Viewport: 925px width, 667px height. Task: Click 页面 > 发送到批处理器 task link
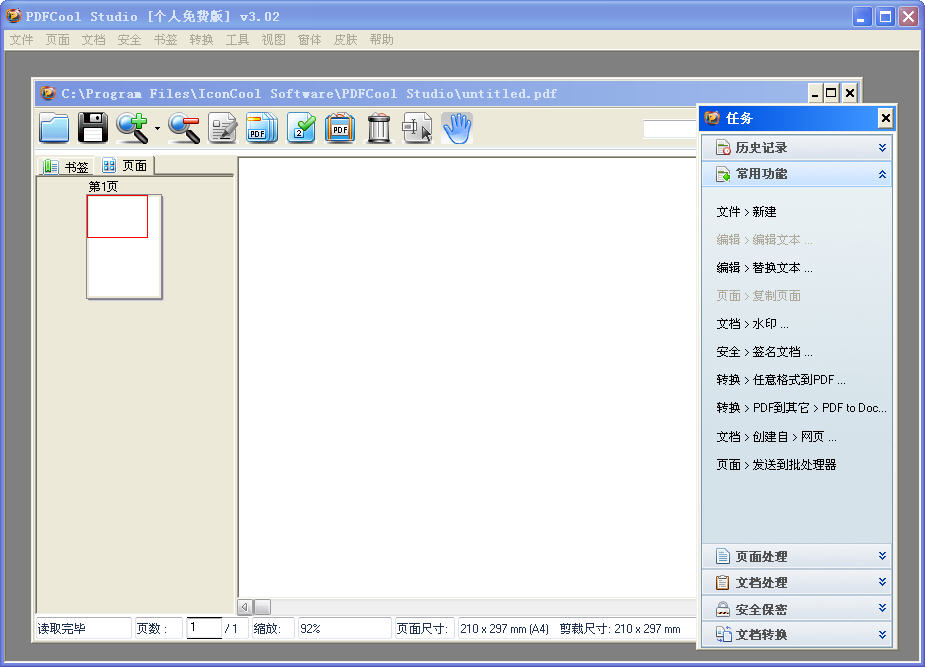776,465
